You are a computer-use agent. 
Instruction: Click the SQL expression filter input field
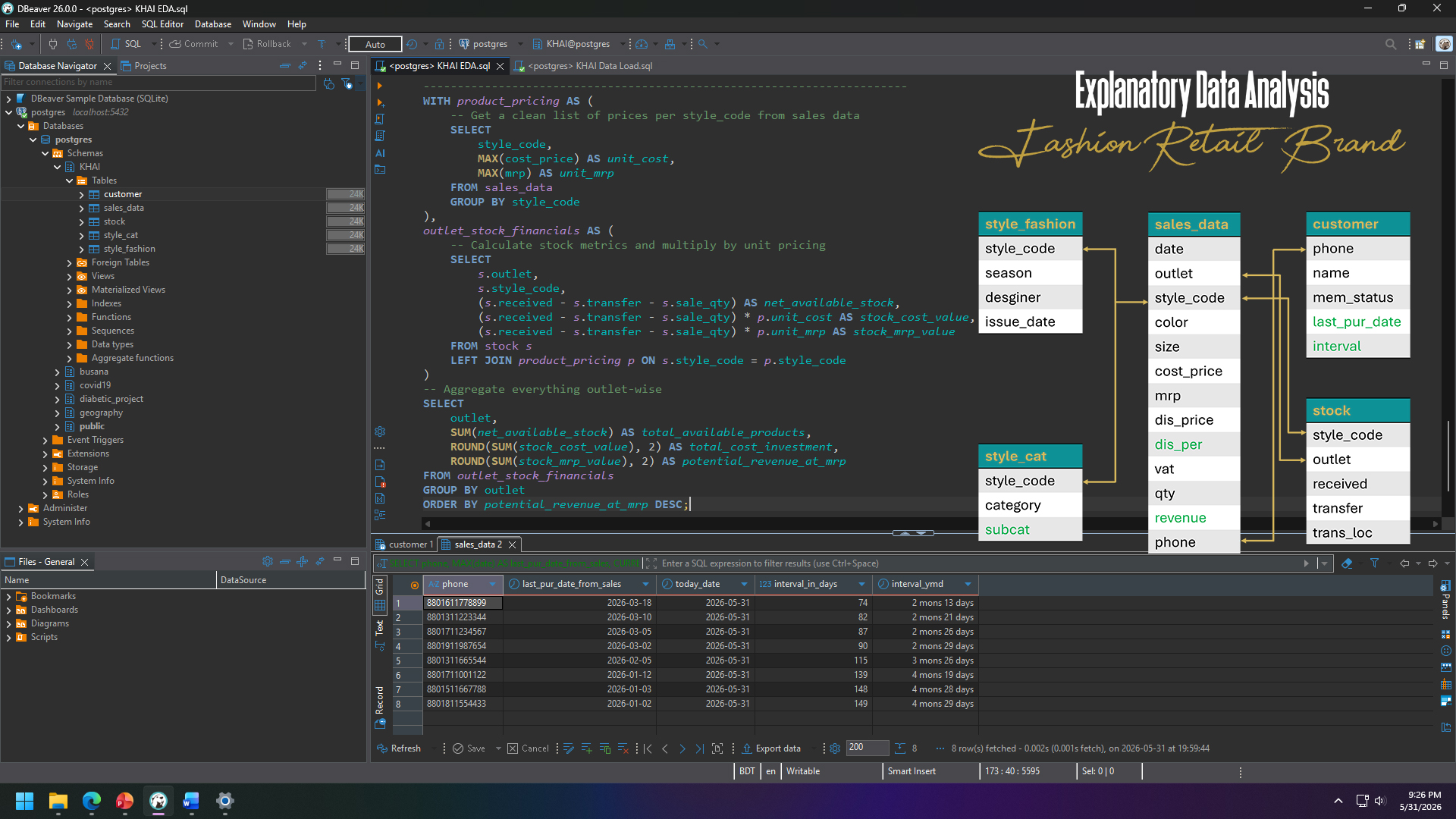[978, 563]
